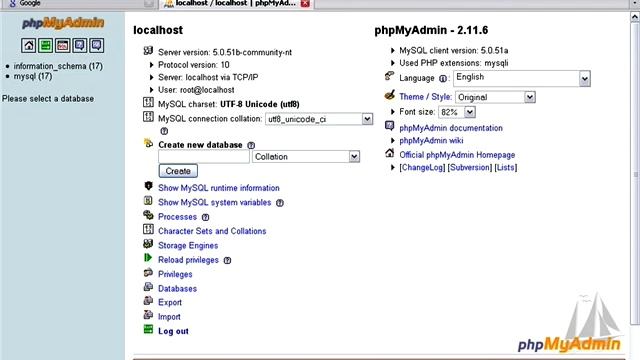640x360 pixels.
Task: Click the Log out link
Action: point(173,331)
